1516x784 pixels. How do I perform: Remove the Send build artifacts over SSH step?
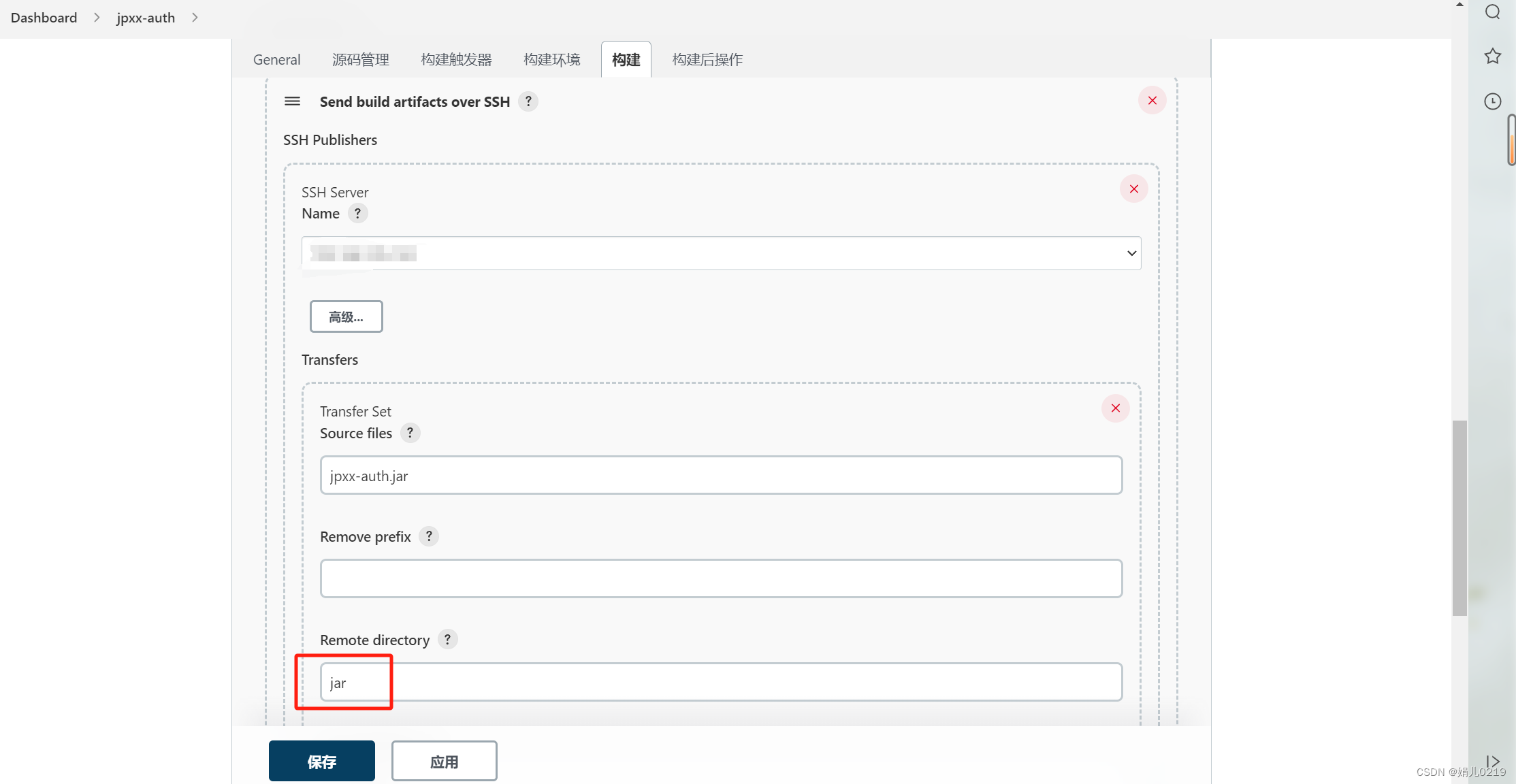[x=1152, y=100]
